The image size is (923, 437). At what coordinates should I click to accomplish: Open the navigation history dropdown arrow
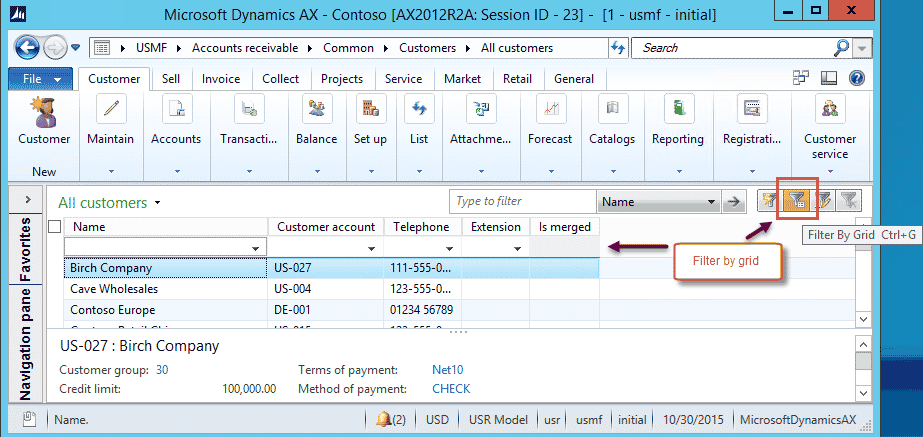(75, 48)
